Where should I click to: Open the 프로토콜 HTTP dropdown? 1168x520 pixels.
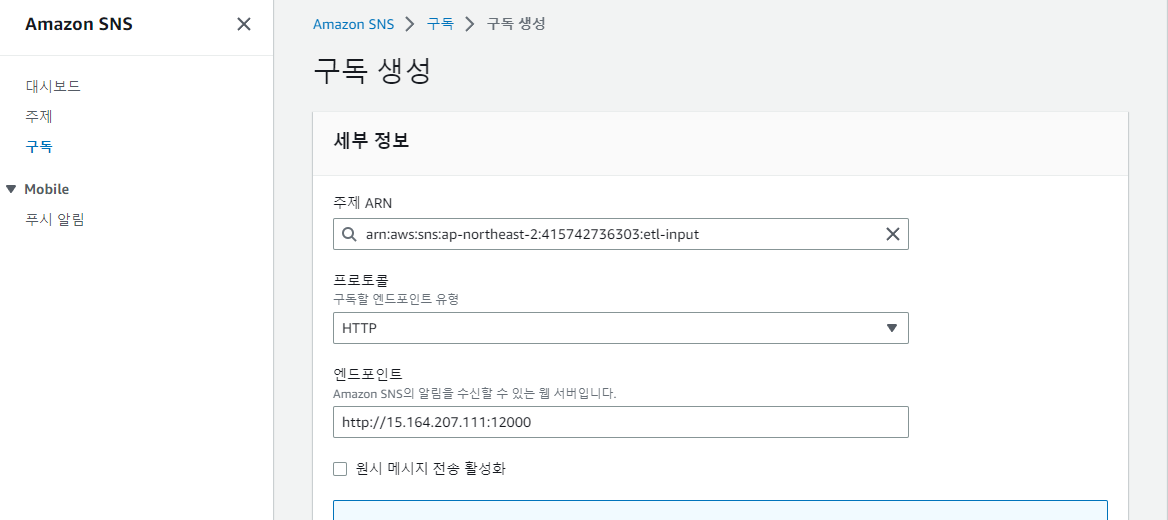click(x=620, y=328)
